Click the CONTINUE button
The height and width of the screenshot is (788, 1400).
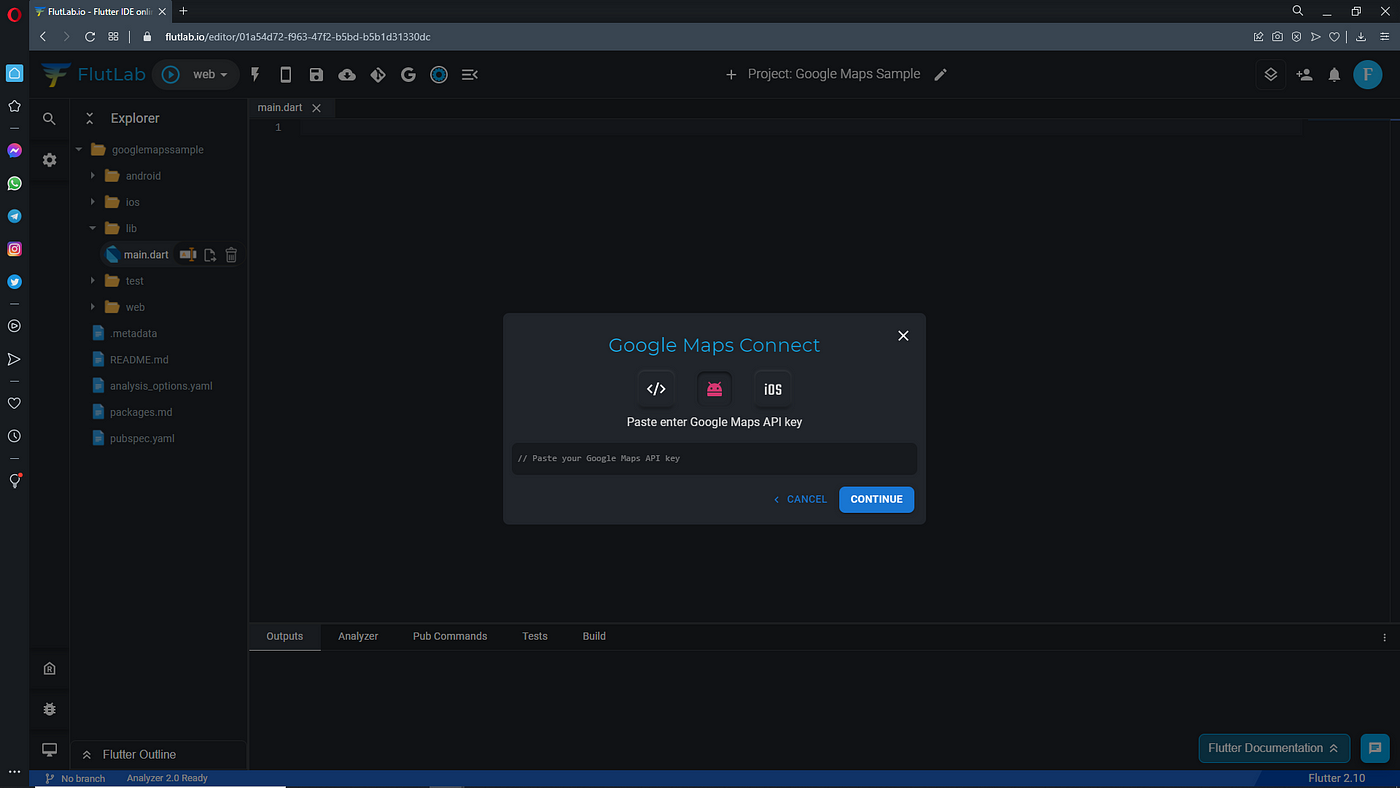click(876, 499)
